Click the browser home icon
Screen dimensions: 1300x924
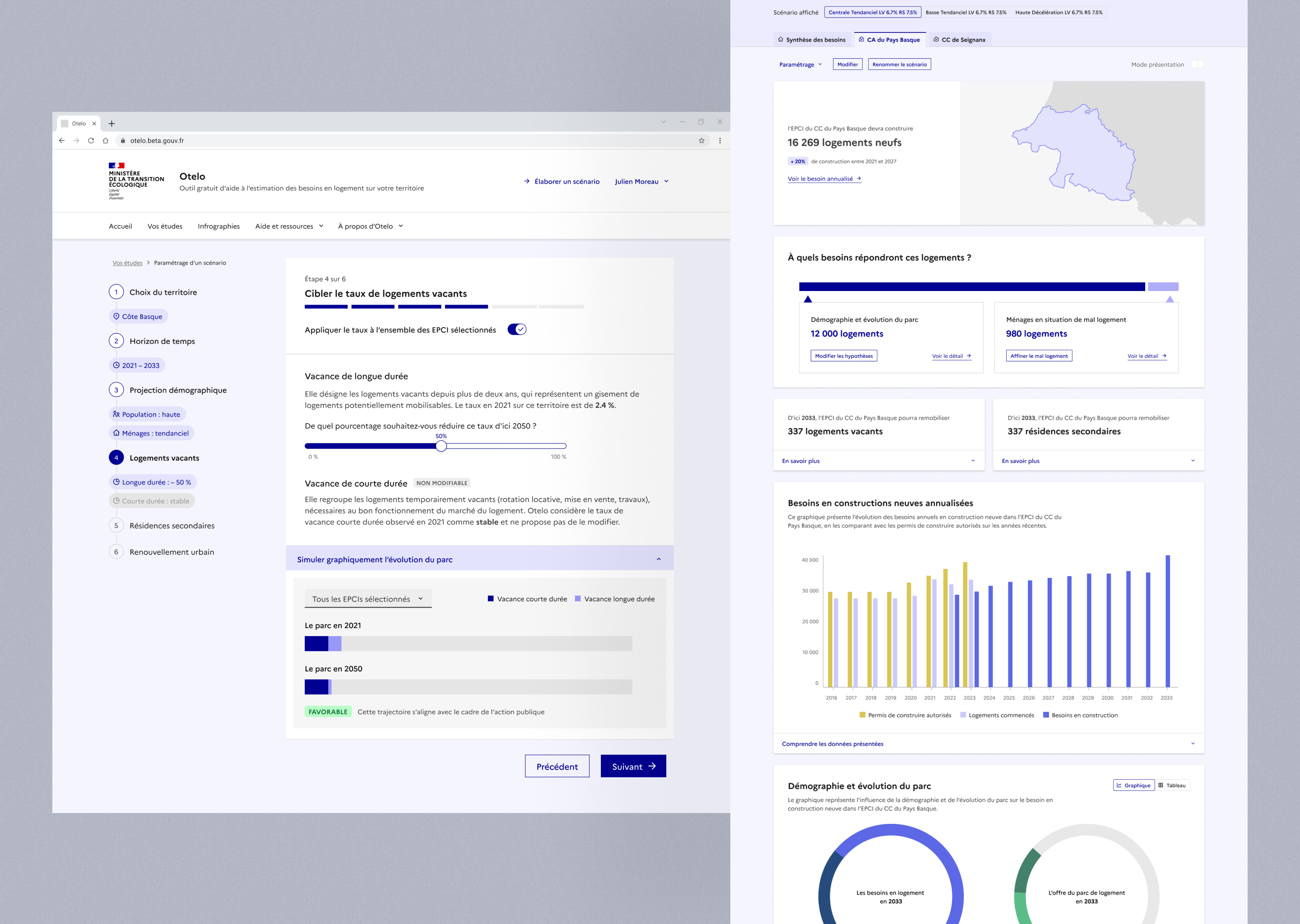click(x=105, y=140)
